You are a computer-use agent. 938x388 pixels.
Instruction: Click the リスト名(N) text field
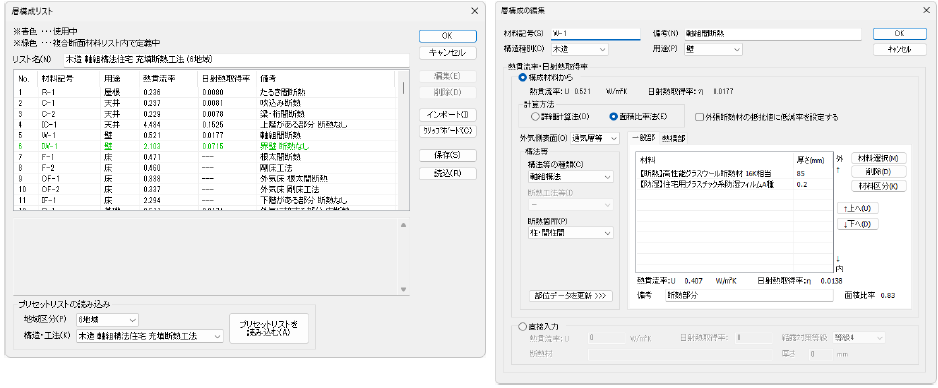tap(236, 60)
